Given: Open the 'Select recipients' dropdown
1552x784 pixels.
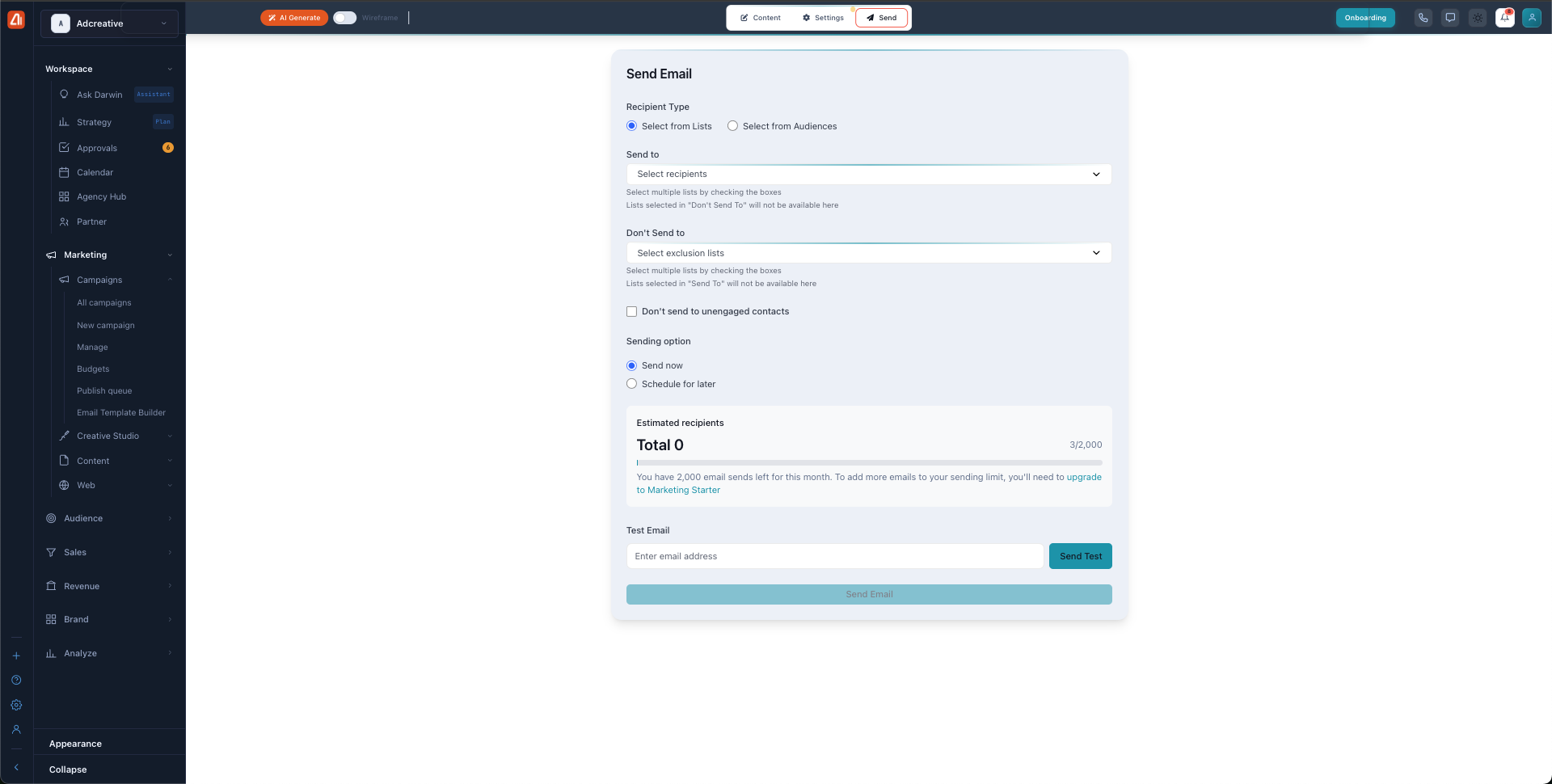Looking at the screenshot, I should (869, 174).
